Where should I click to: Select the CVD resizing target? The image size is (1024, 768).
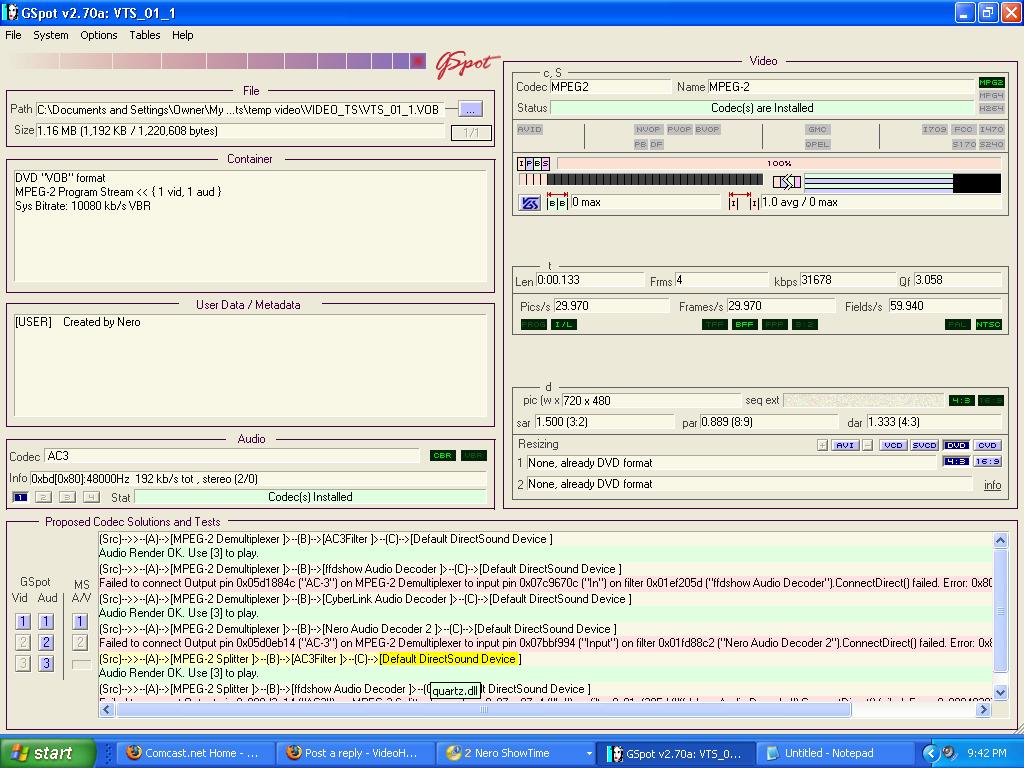[x=987, y=445]
